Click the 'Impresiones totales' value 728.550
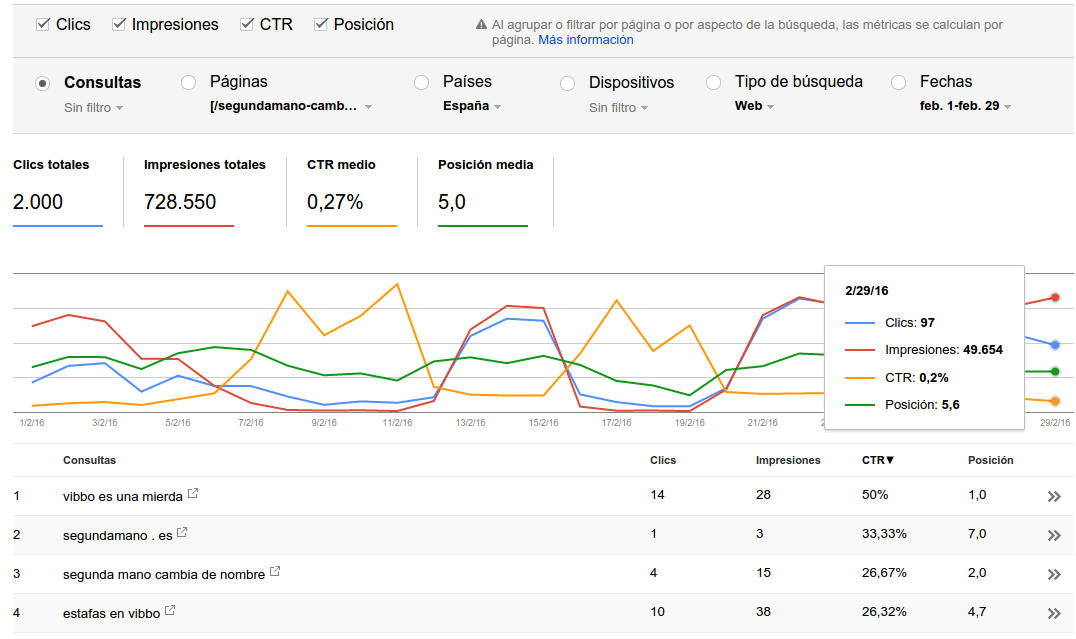This screenshot has width=1076, height=639. point(180,202)
